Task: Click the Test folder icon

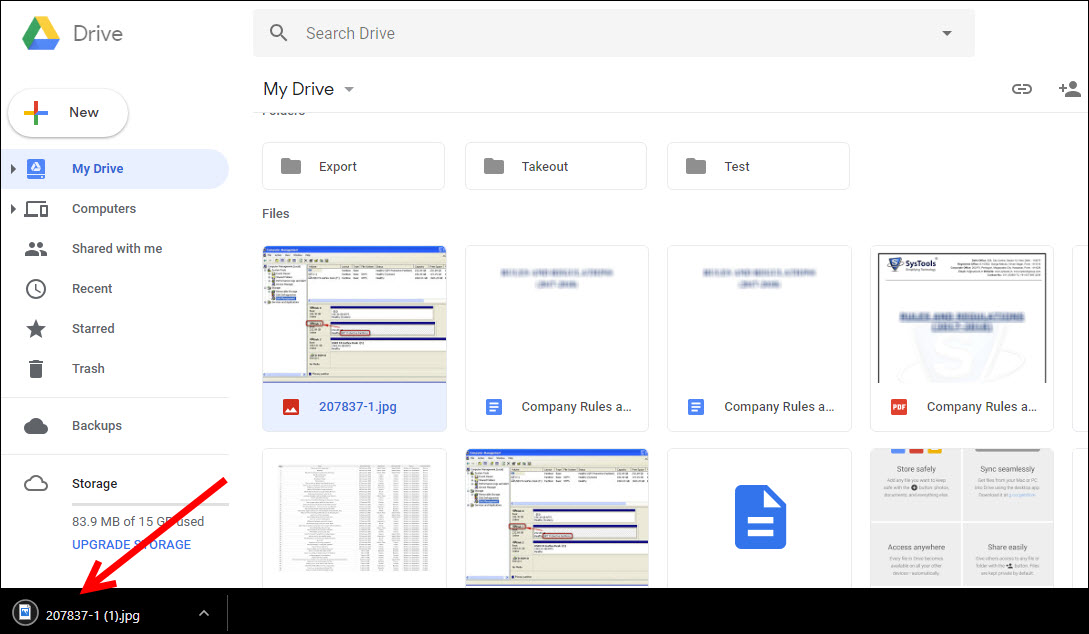Action: [696, 166]
